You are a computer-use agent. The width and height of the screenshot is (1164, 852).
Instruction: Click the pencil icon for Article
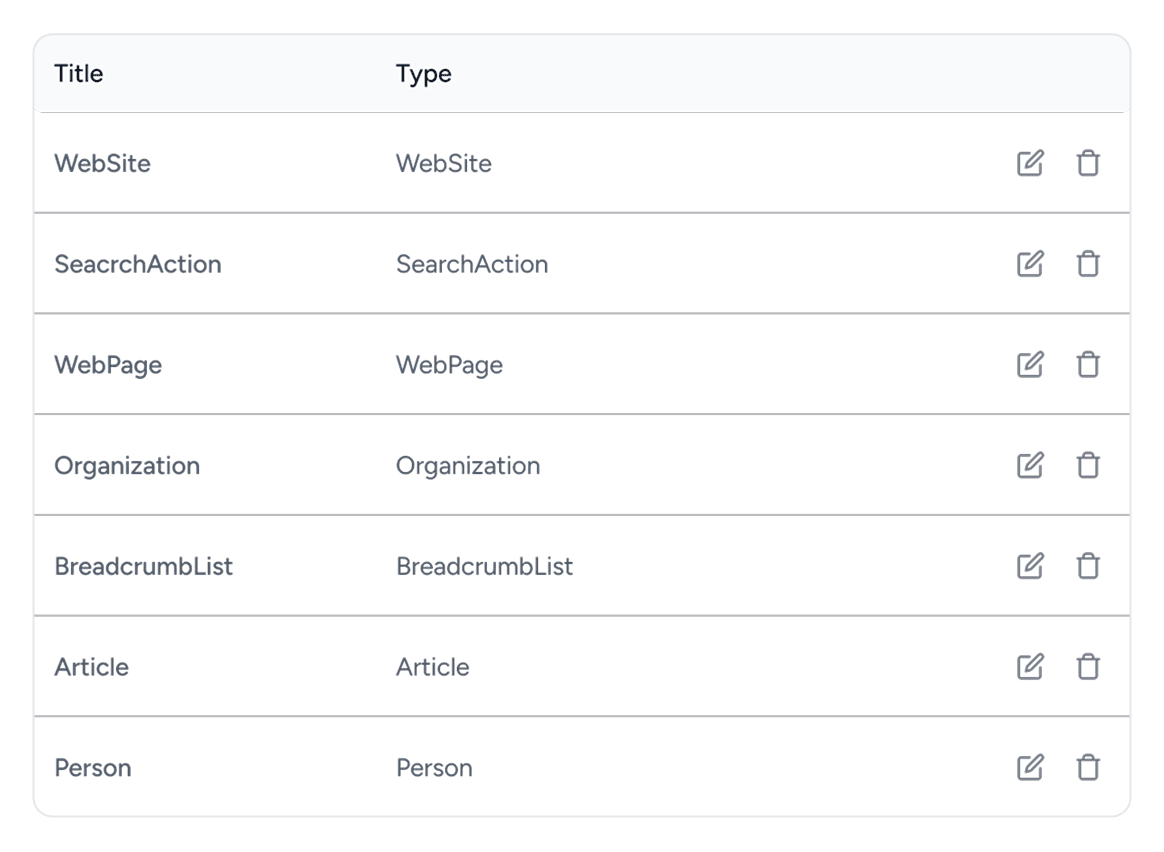1030,666
